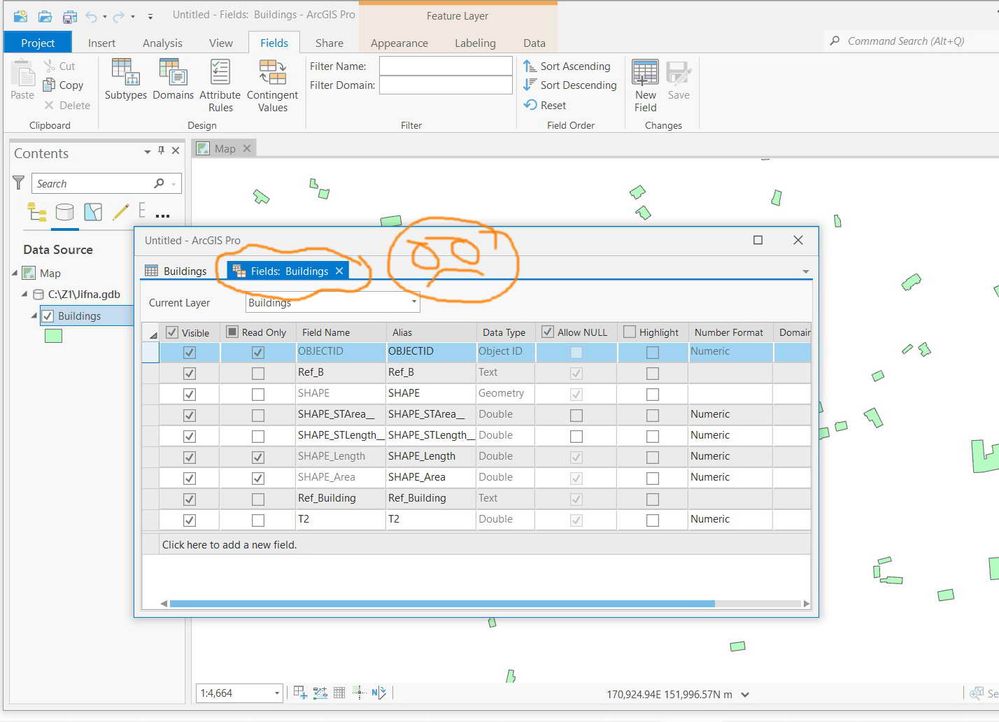Open the Buildings layer symbol swatch
999x722 pixels.
click(x=54, y=336)
